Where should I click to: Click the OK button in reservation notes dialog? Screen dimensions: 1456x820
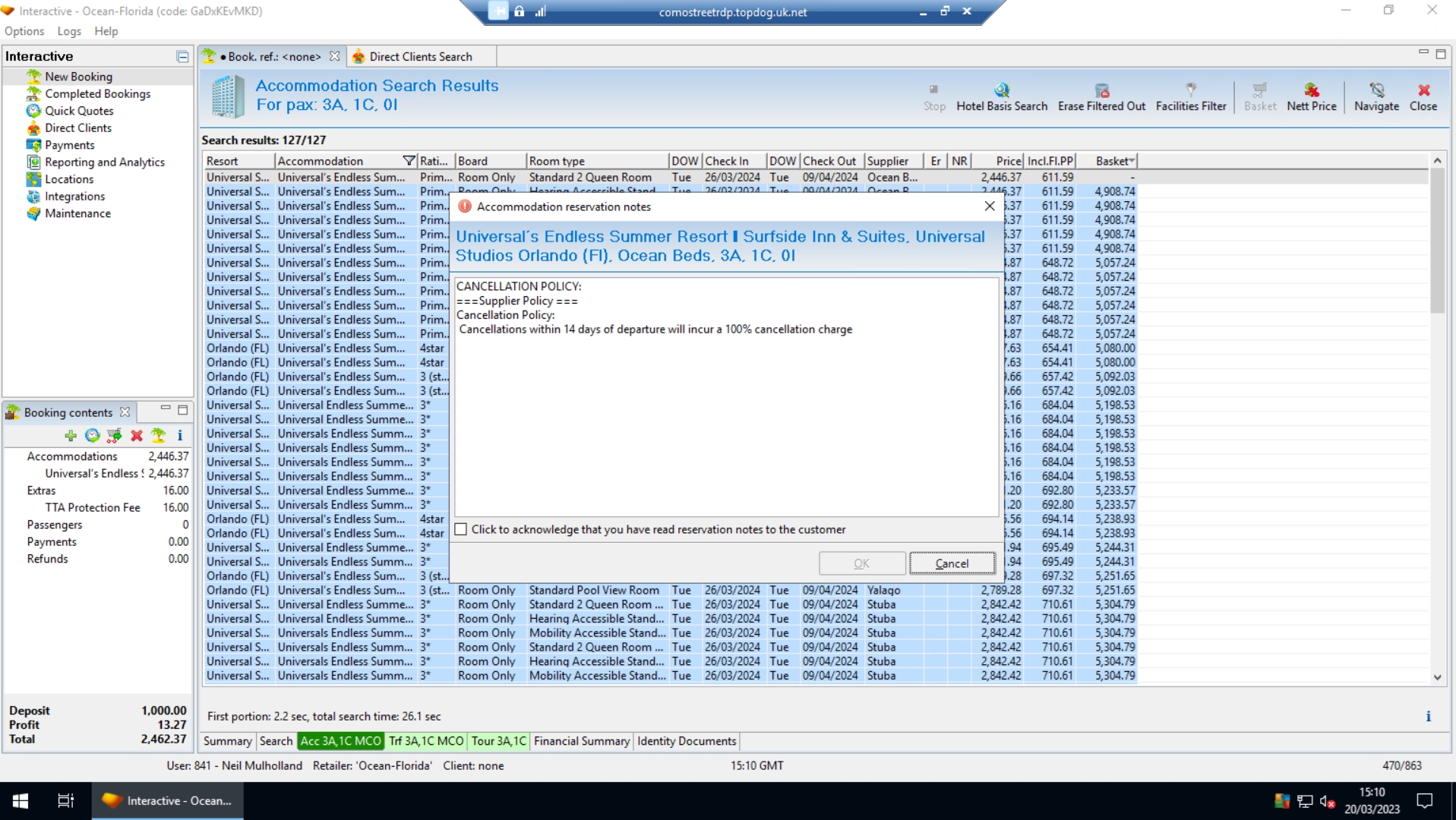[861, 563]
